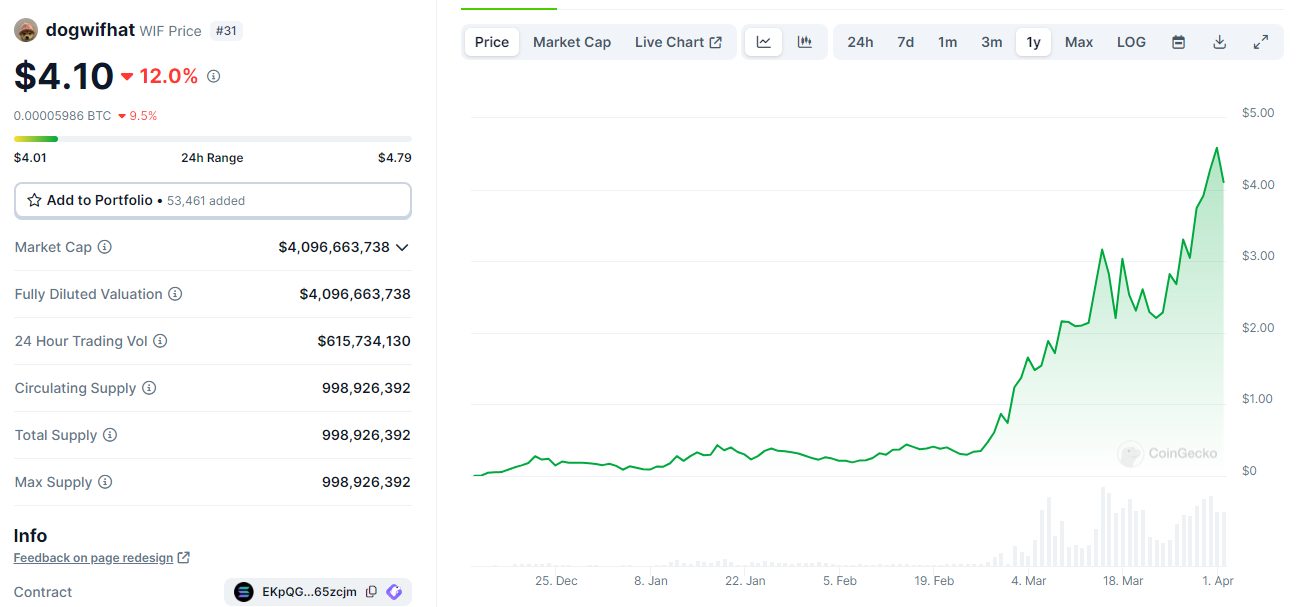Screen dimensions: 1307x607
Task: Show Circulating Supply info icon
Action: point(149,388)
